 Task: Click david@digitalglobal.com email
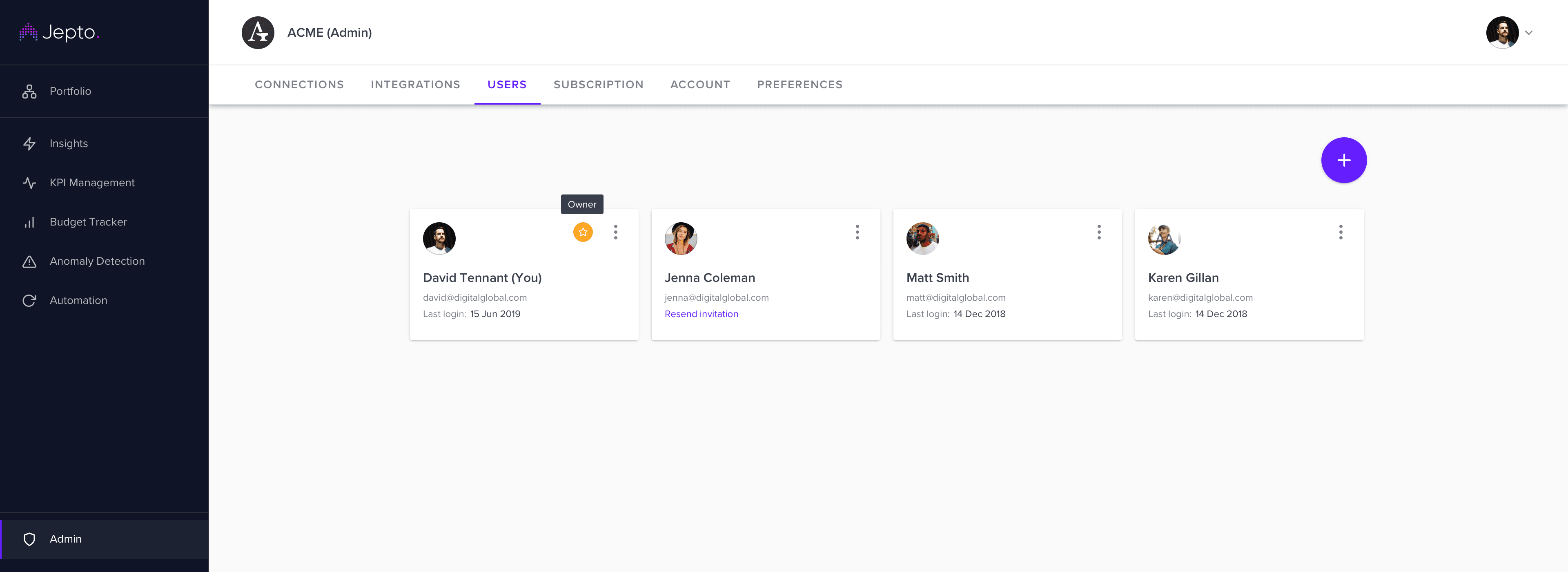point(475,298)
